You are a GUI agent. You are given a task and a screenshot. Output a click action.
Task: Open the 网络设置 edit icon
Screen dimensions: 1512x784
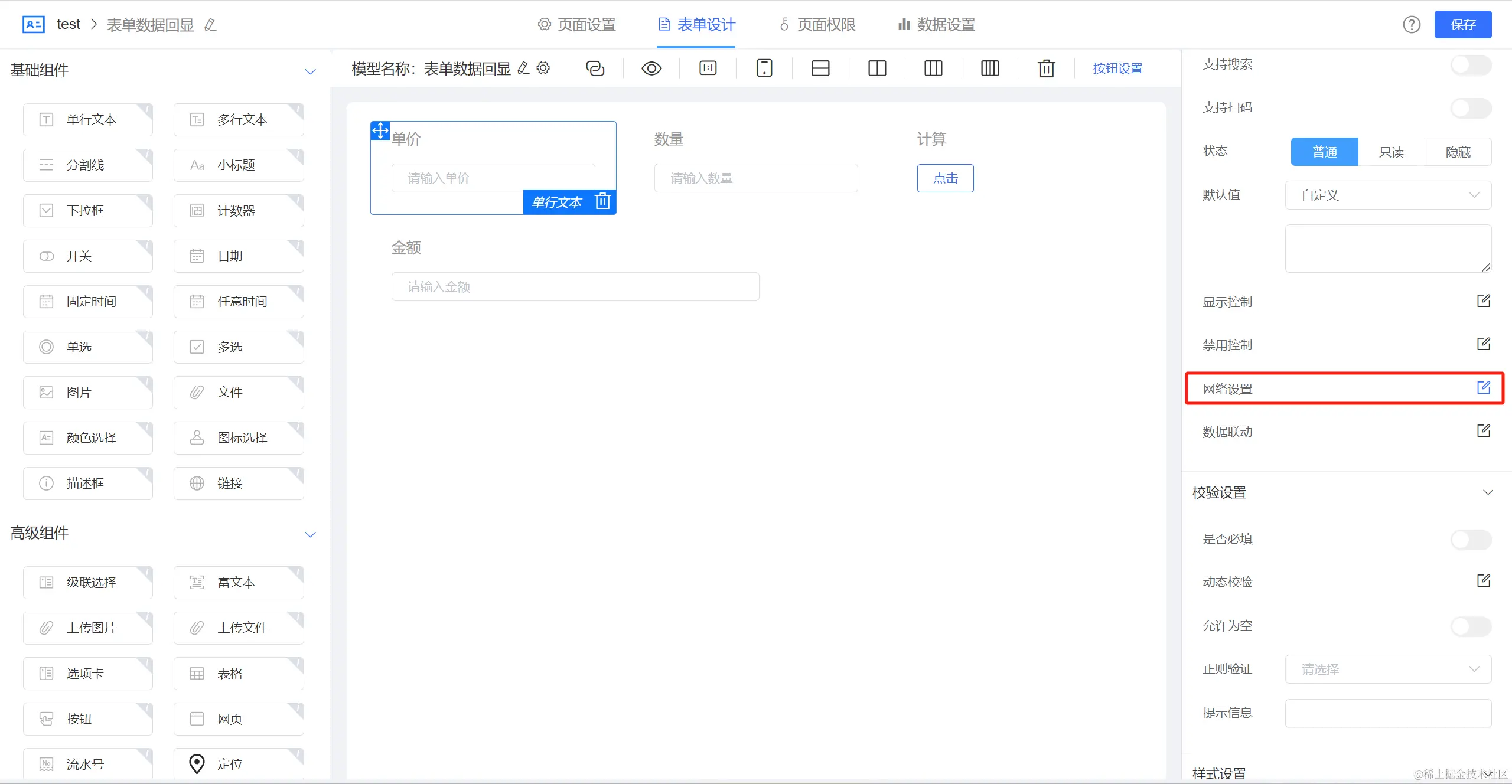(x=1484, y=388)
